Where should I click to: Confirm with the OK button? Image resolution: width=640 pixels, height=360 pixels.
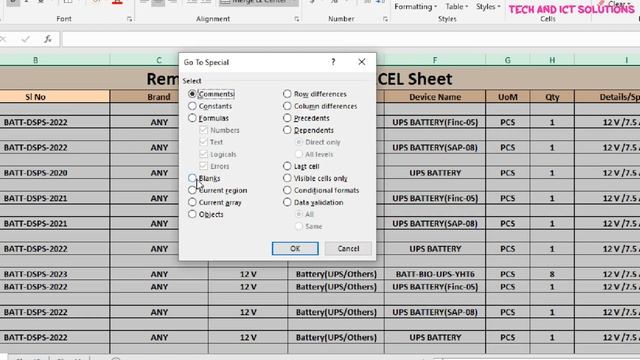tap(295, 249)
